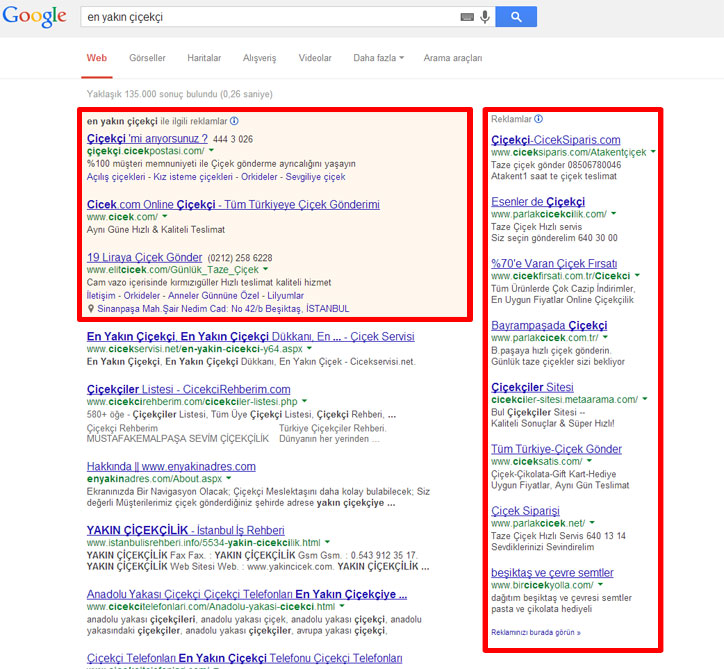
Task: Switch to the Haritalar tab
Action: [x=204, y=58]
